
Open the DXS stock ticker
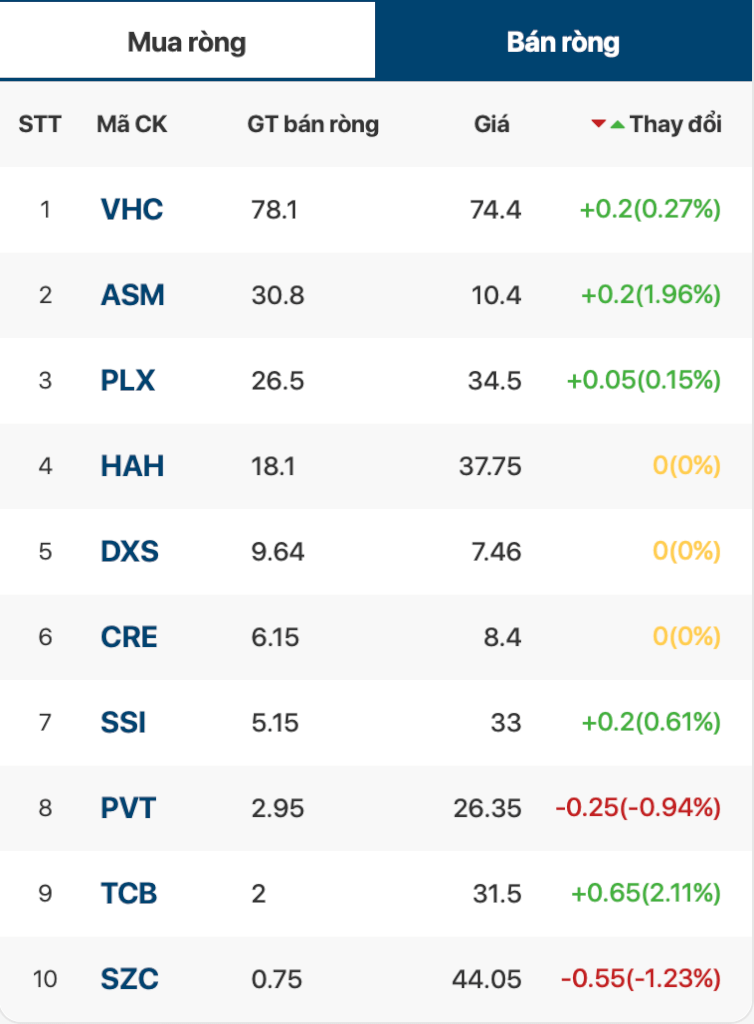click(x=130, y=552)
